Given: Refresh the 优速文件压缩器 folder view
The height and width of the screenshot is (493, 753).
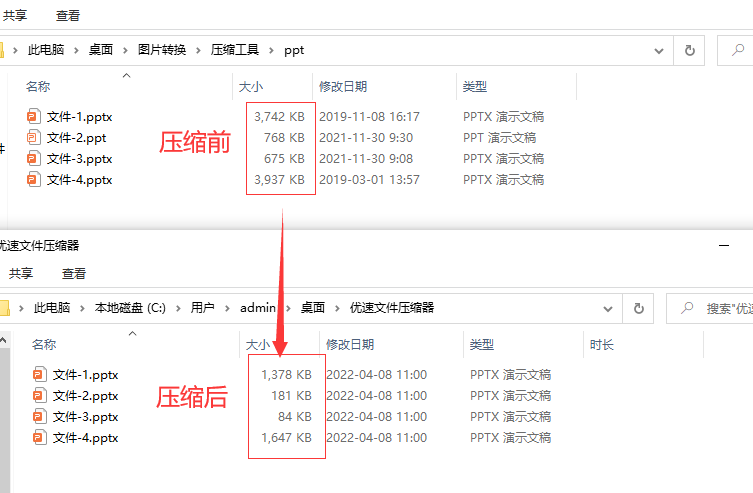Looking at the screenshot, I should coord(638,308).
